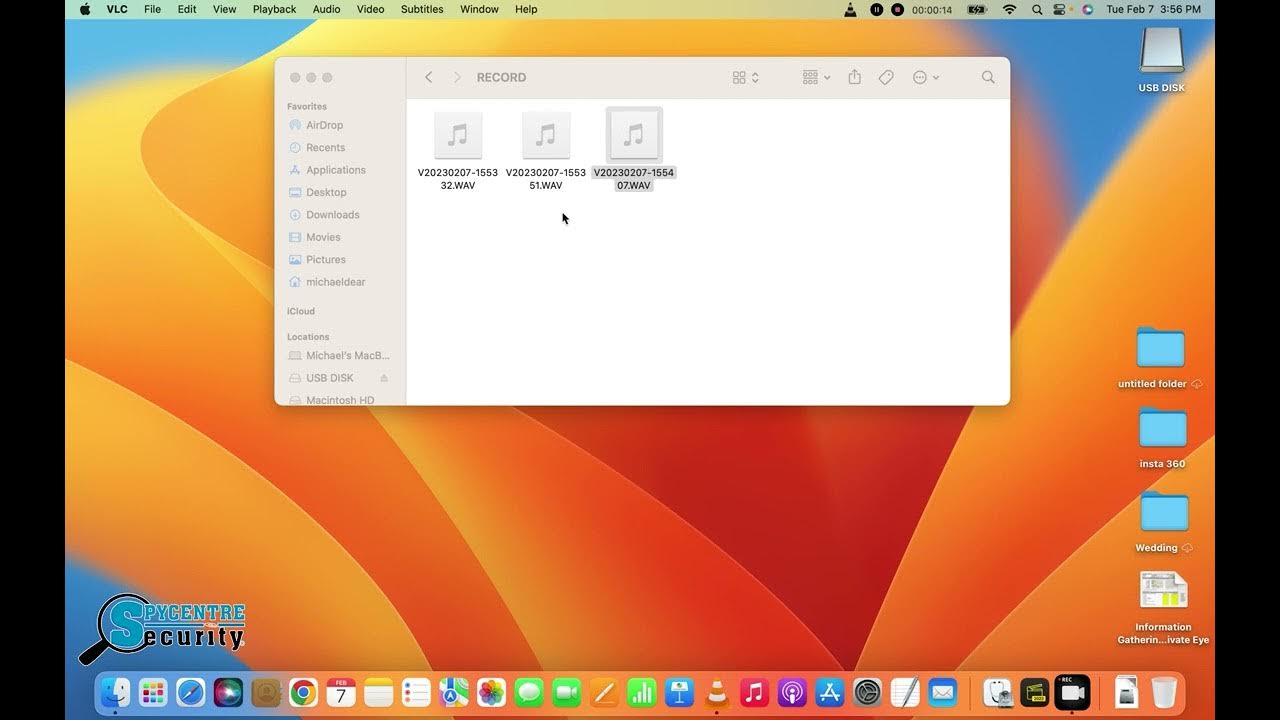Viewport: 1280px width, 720px height.
Task: Pause the screen recording in menu bar
Action: [x=877, y=9]
